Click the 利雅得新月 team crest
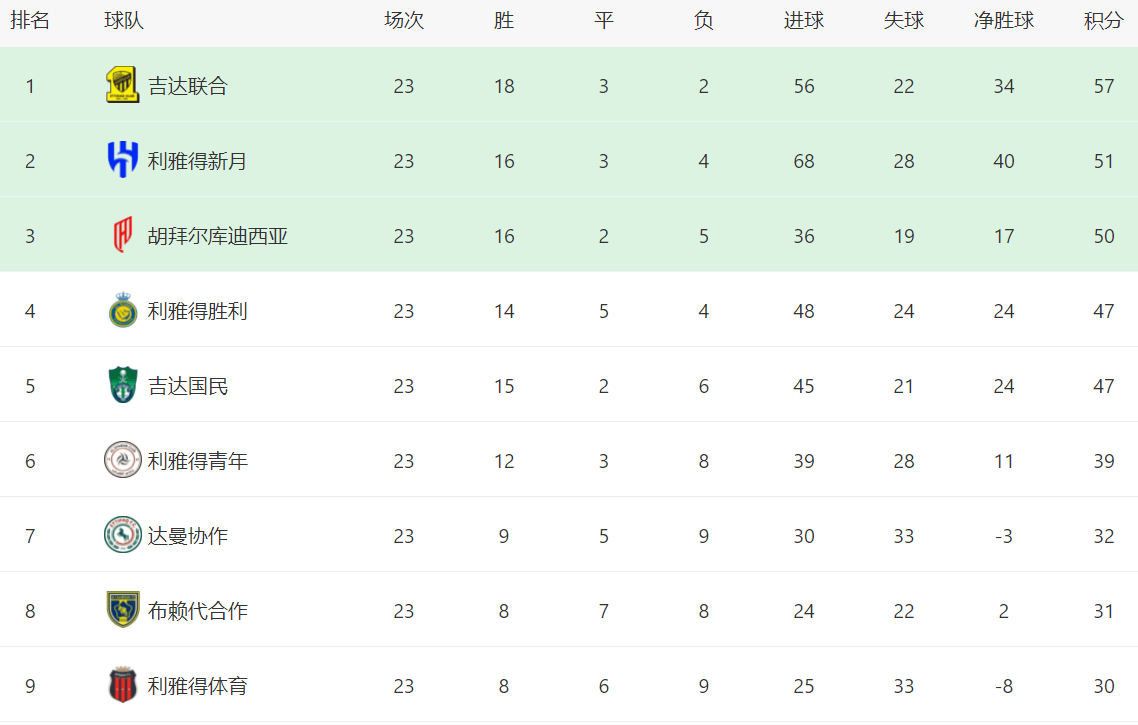The width and height of the screenshot is (1138, 725). [x=122, y=161]
